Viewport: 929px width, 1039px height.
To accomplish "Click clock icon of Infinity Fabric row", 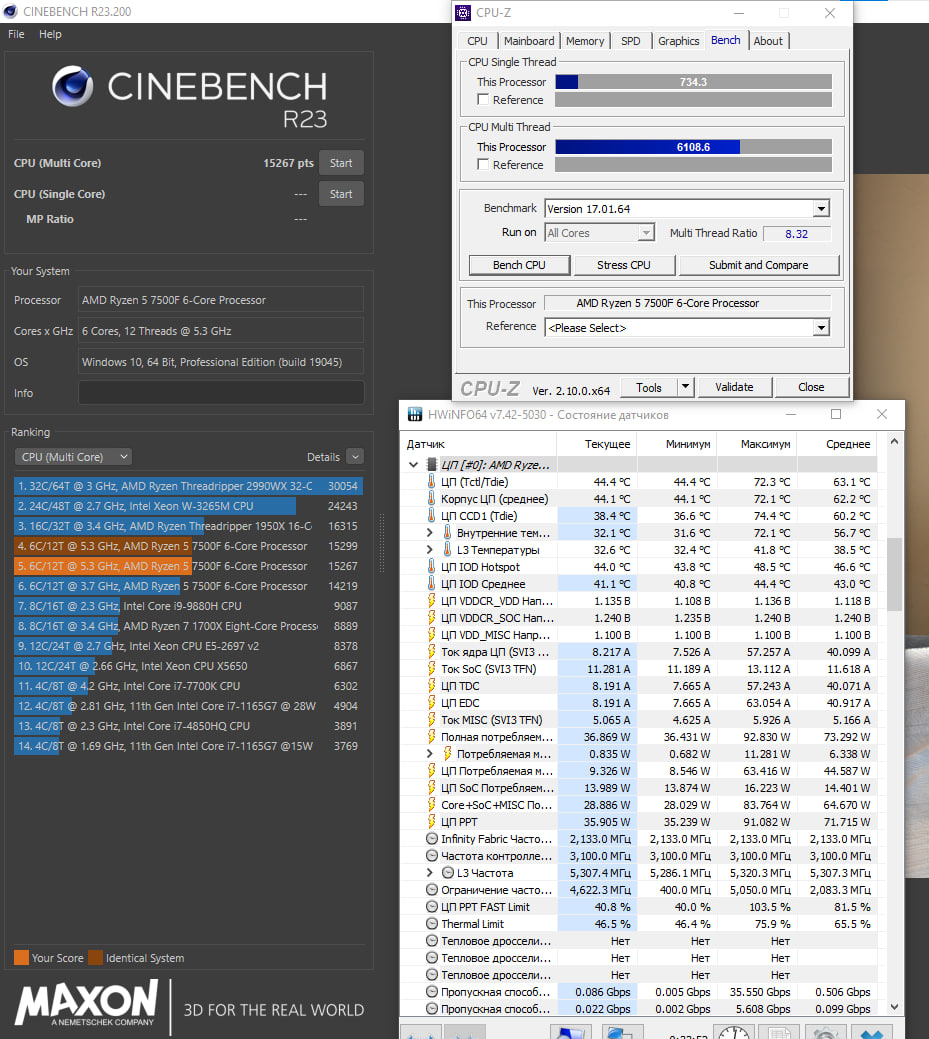I will 431,839.
